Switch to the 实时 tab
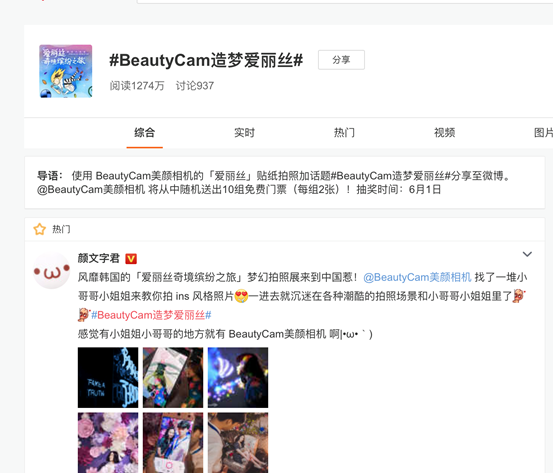Viewport: 553px width, 473px height. [x=244, y=133]
